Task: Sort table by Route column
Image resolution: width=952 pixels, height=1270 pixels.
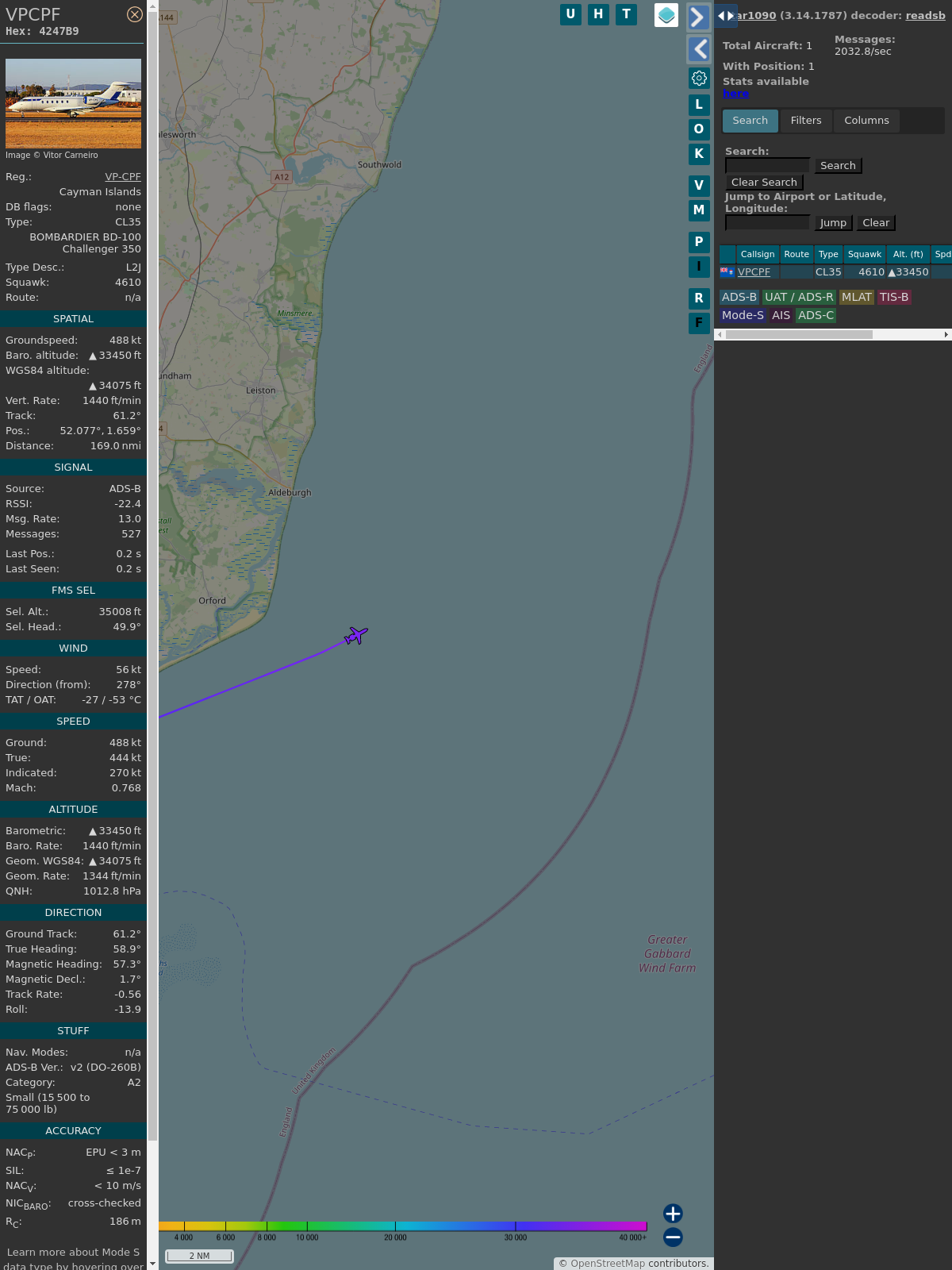Action: (797, 254)
